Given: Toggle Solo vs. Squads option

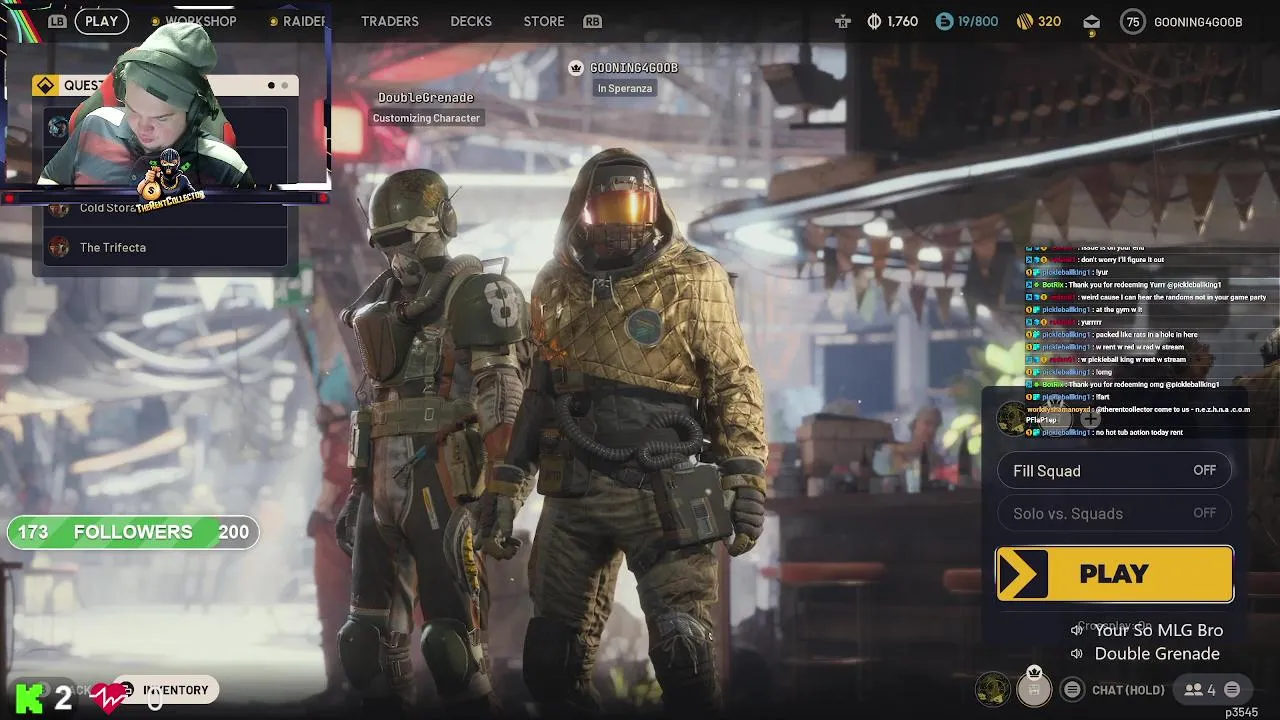Looking at the screenshot, I should pos(1114,513).
